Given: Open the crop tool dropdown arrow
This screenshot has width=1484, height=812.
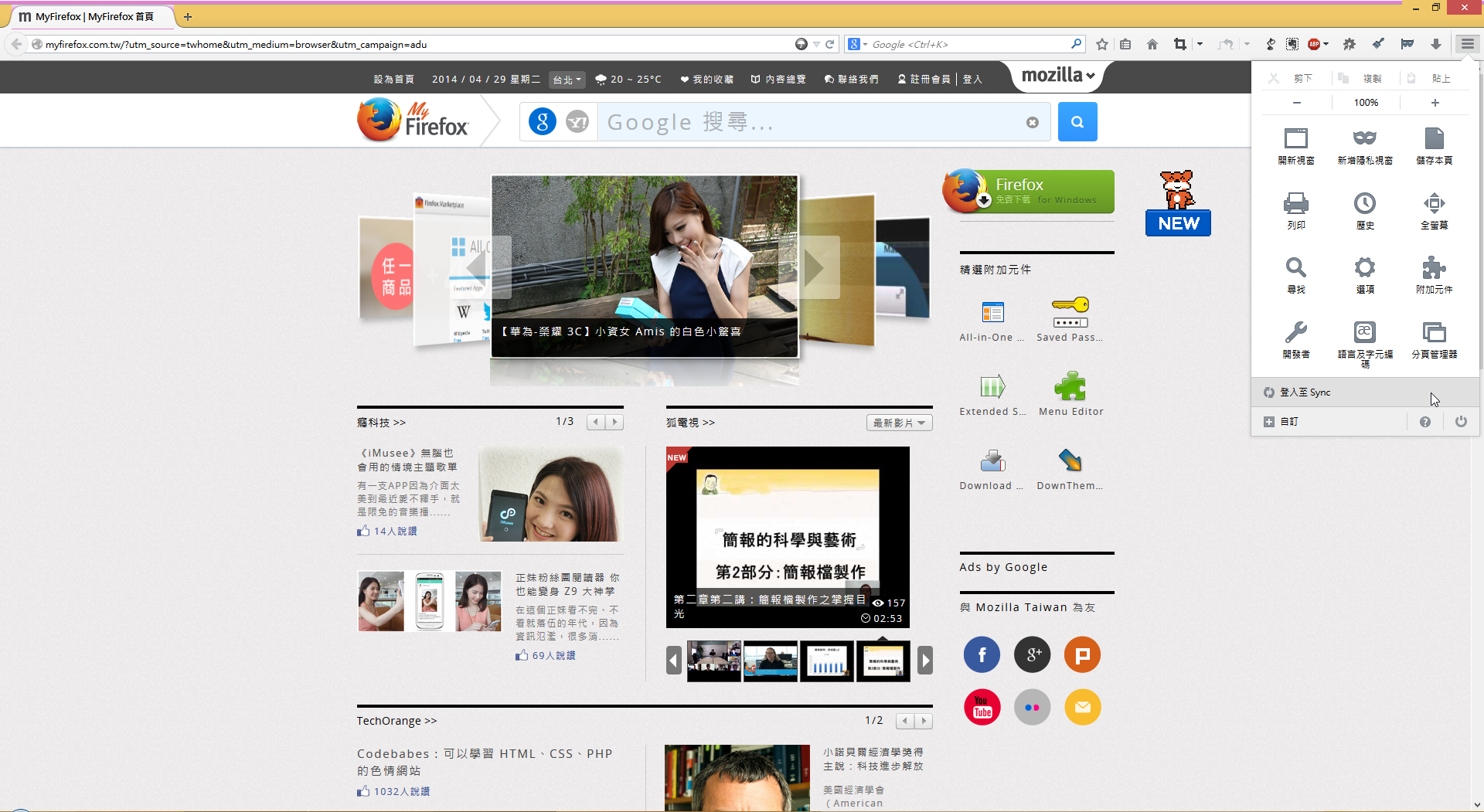Looking at the screenshot, I should tap(1200, 44).
